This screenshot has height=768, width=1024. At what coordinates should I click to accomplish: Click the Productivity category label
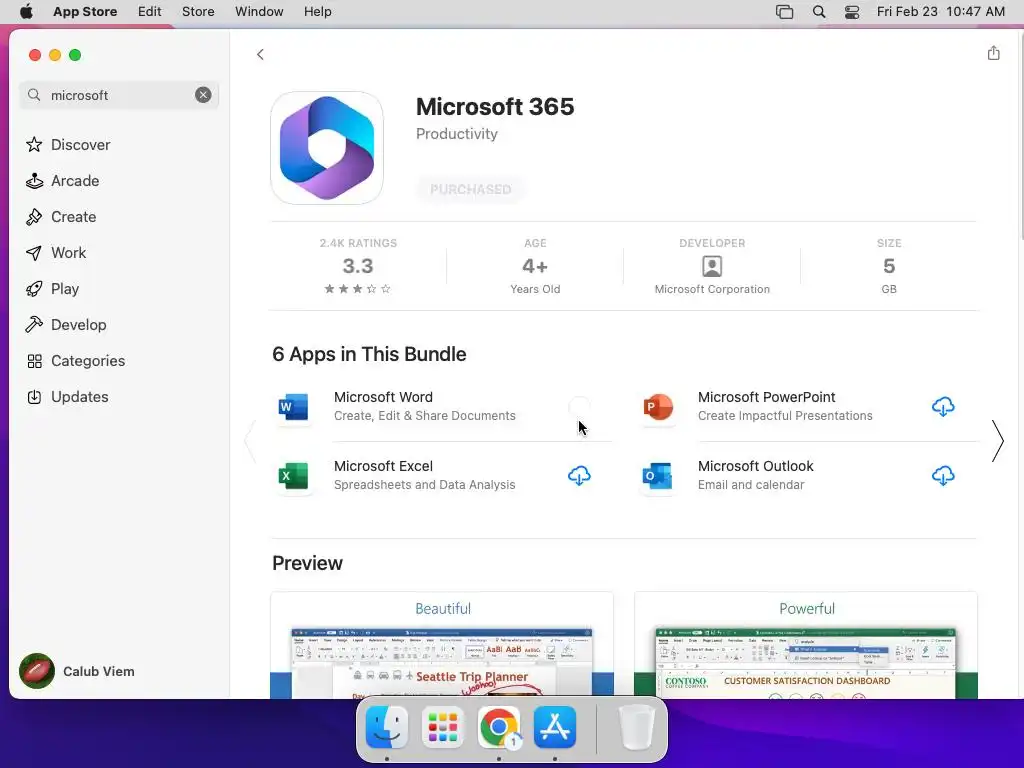coord(456,133)
